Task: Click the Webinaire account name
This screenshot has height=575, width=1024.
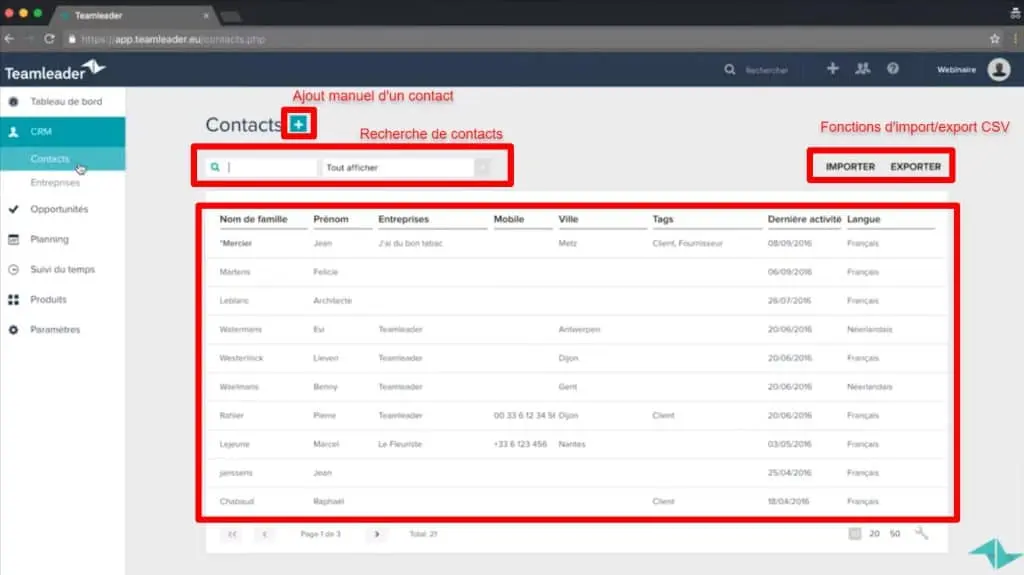Action: pyautogui.click(x=956, y=69)
